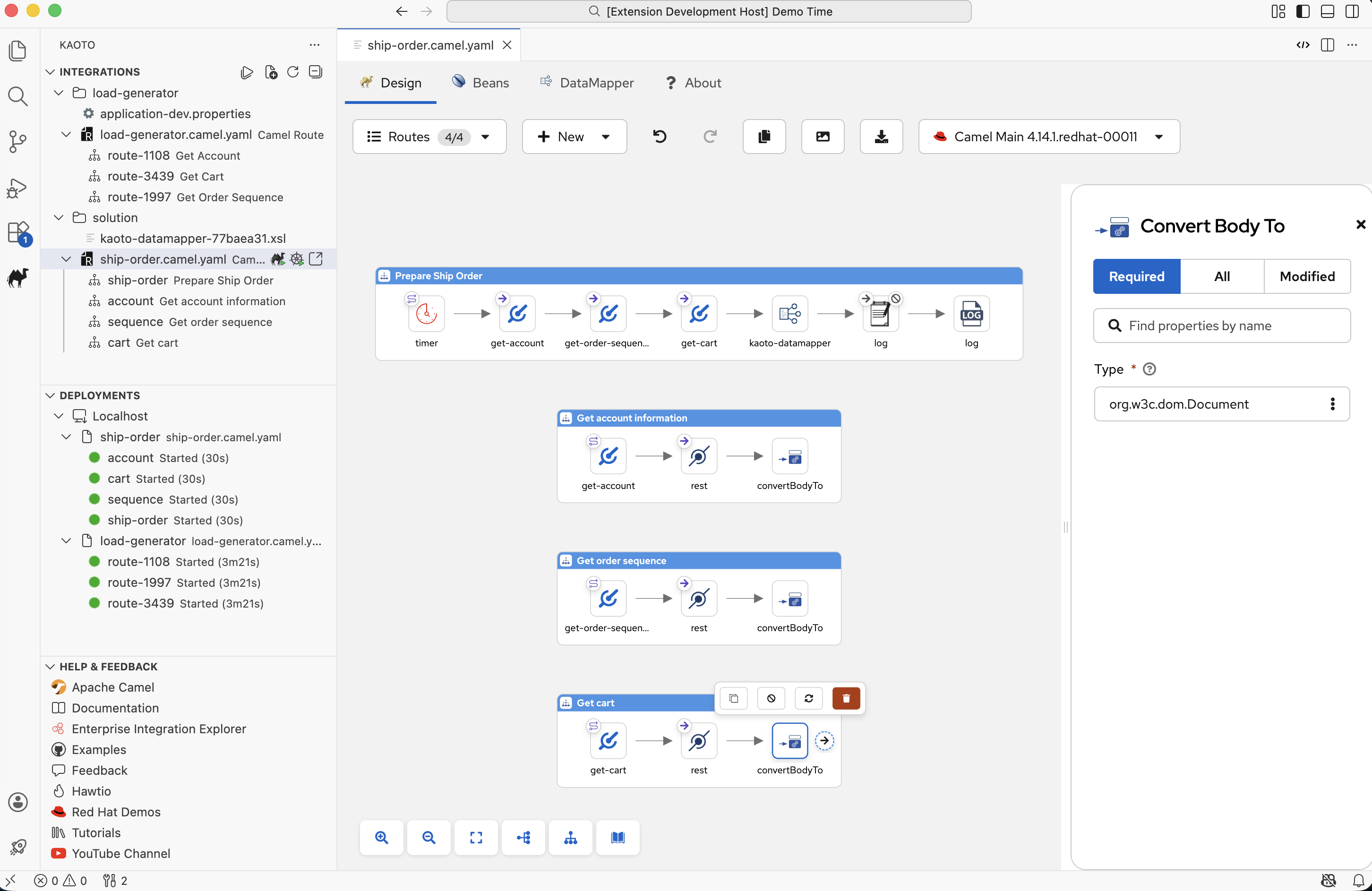
Task: Show Required properties only
Action: [1136, 277]
